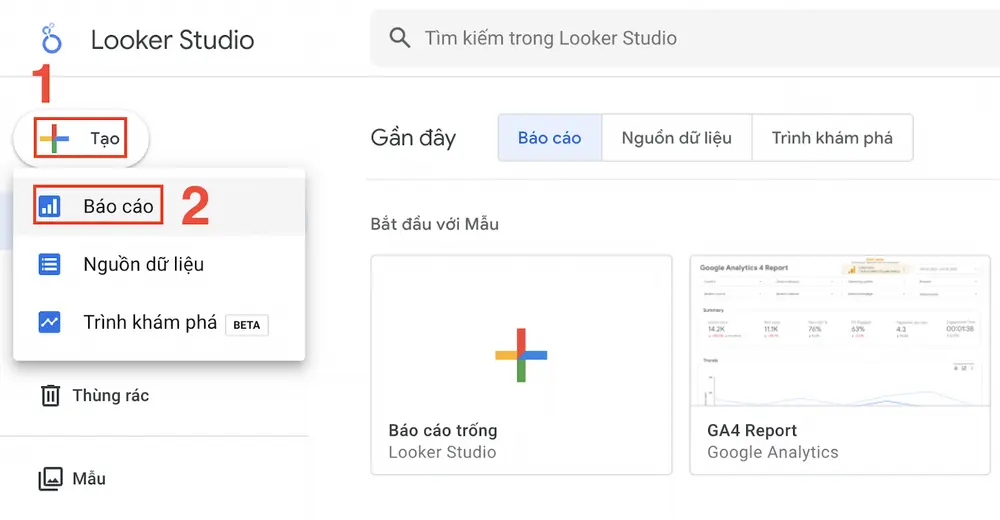This screenshot has width=1000, height=520.
Task: Open Thùng rác in the sidebar
Action: pyautogui.click(x=96, y=396)
